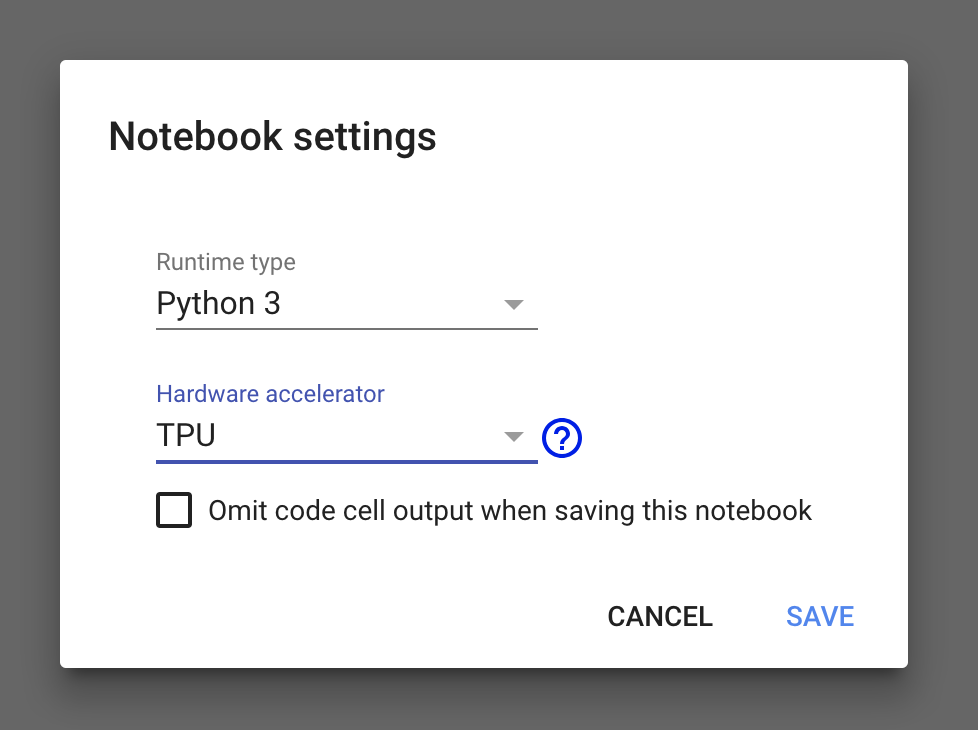Click the dimmed backdrop below the dialog
The width and height of the screenshot is (978, 730).
[x=489, y=702]
